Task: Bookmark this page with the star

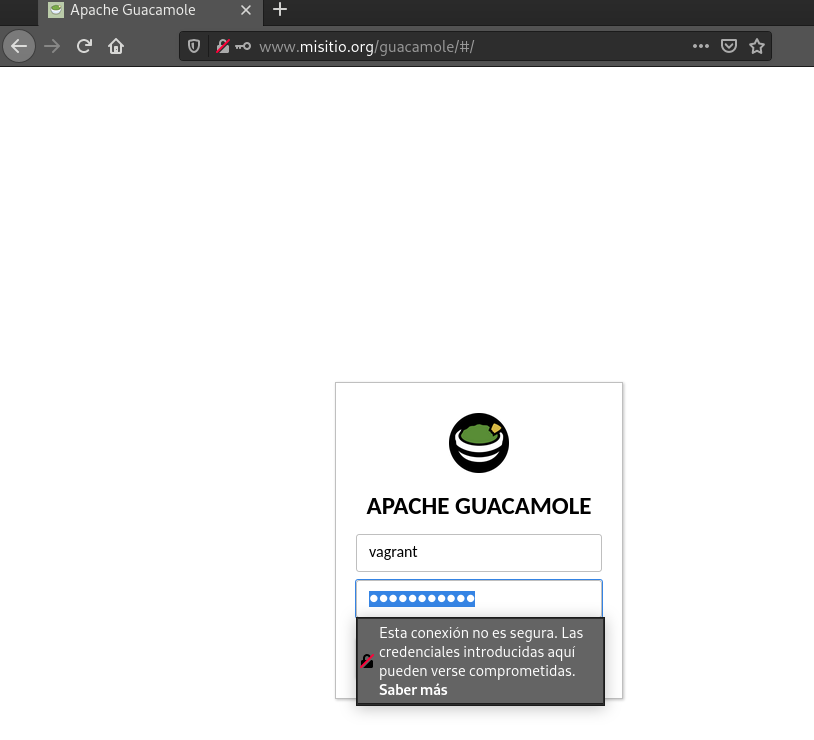Action: pos(757,46)
